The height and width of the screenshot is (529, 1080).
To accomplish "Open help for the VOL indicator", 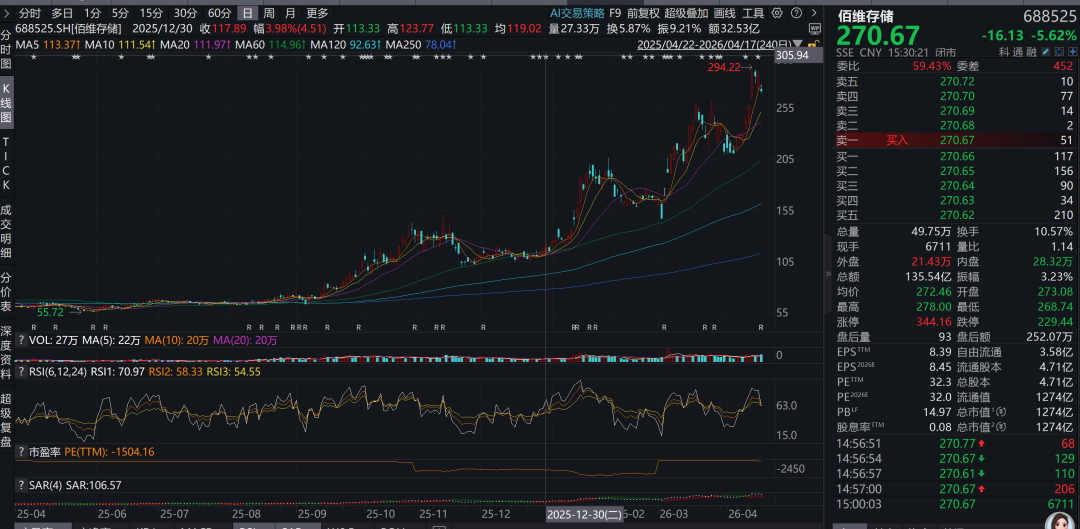I will tap(20, 340).
